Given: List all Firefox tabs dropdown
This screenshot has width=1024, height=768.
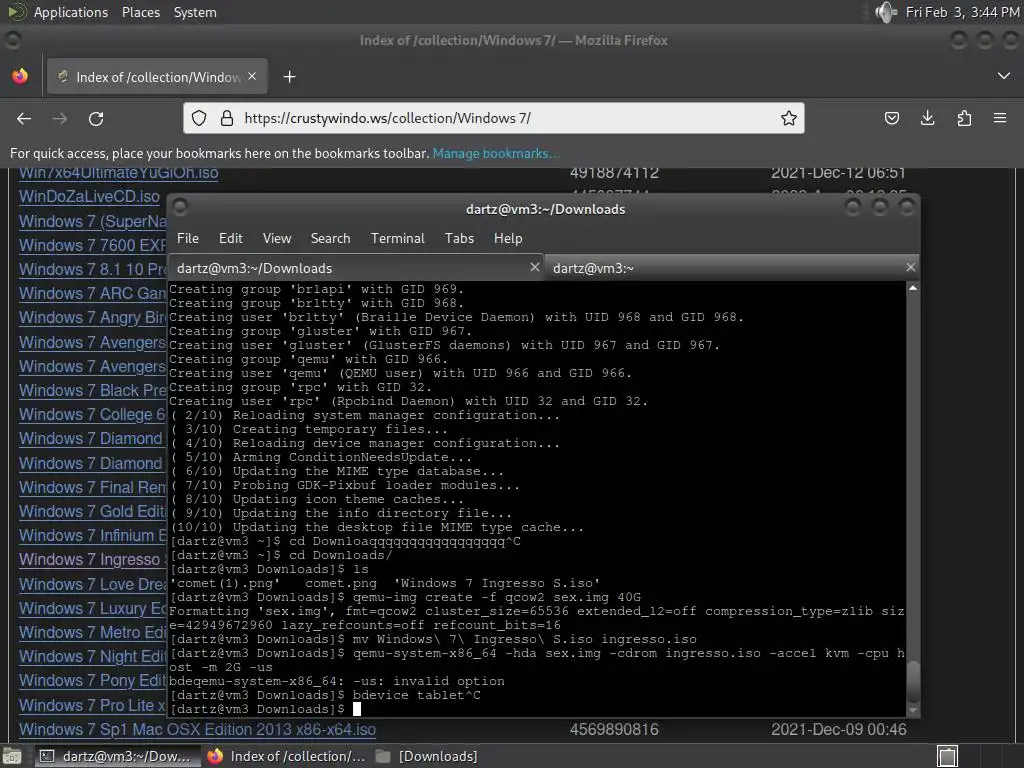Looking at the screenshot, I should (1004, 76).
